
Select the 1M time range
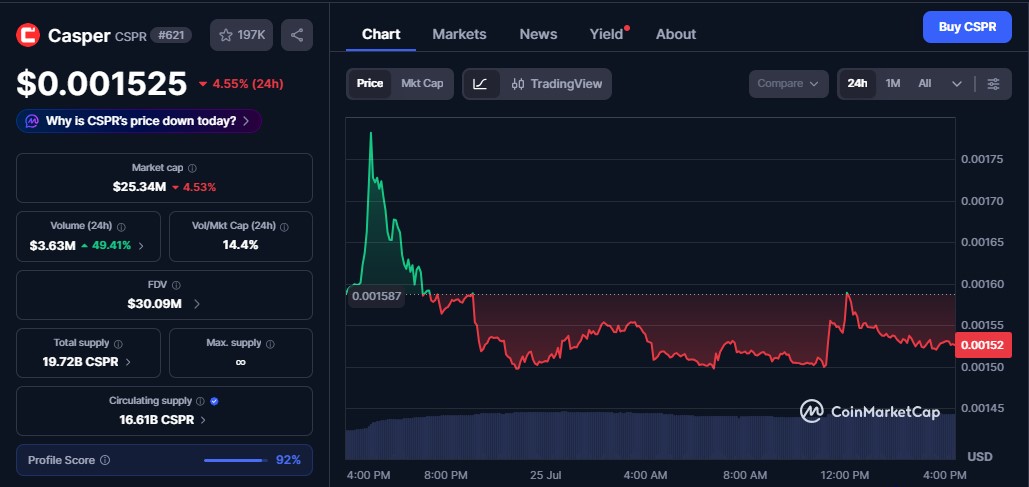(x=892, y=84)
